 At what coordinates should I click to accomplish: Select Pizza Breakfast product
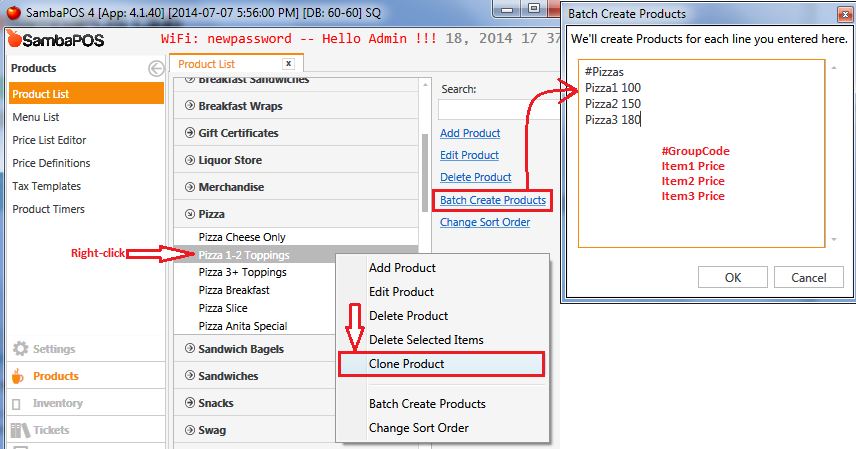(234, 290)
